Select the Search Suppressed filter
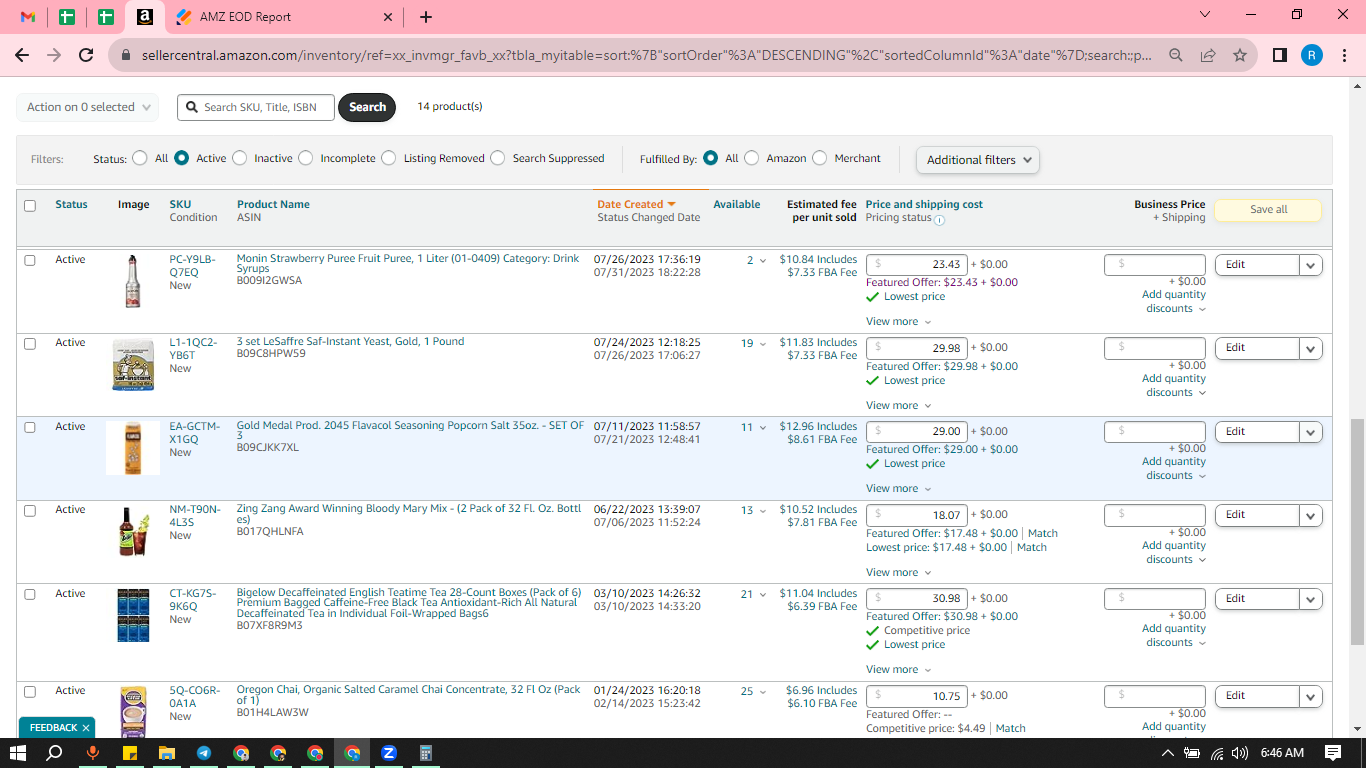1366x768 pixels. point(497,158)
